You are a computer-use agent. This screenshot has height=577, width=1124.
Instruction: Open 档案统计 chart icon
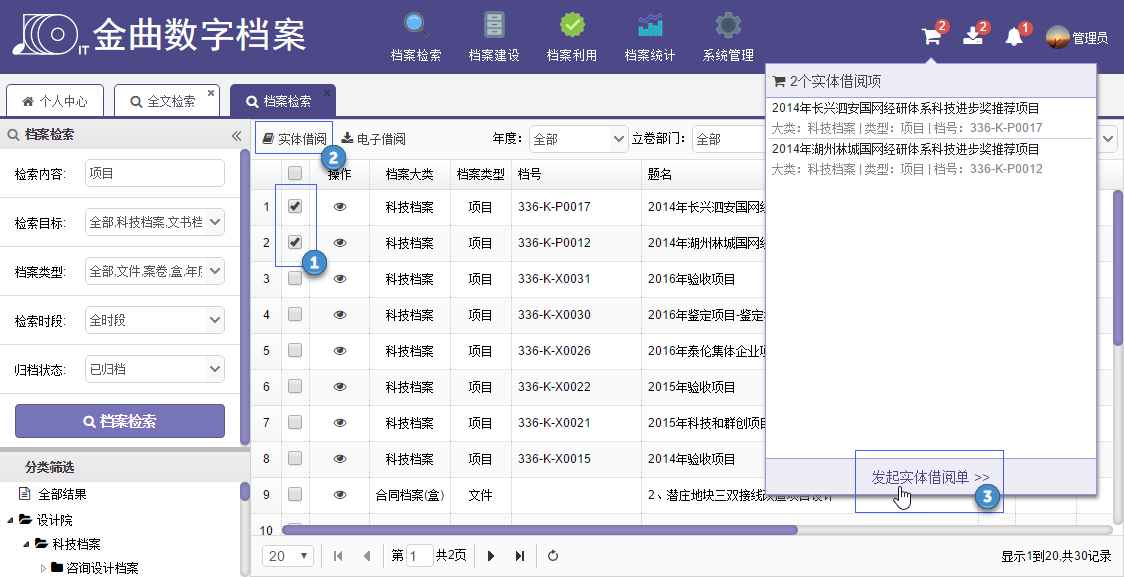[x=650, y=25]
